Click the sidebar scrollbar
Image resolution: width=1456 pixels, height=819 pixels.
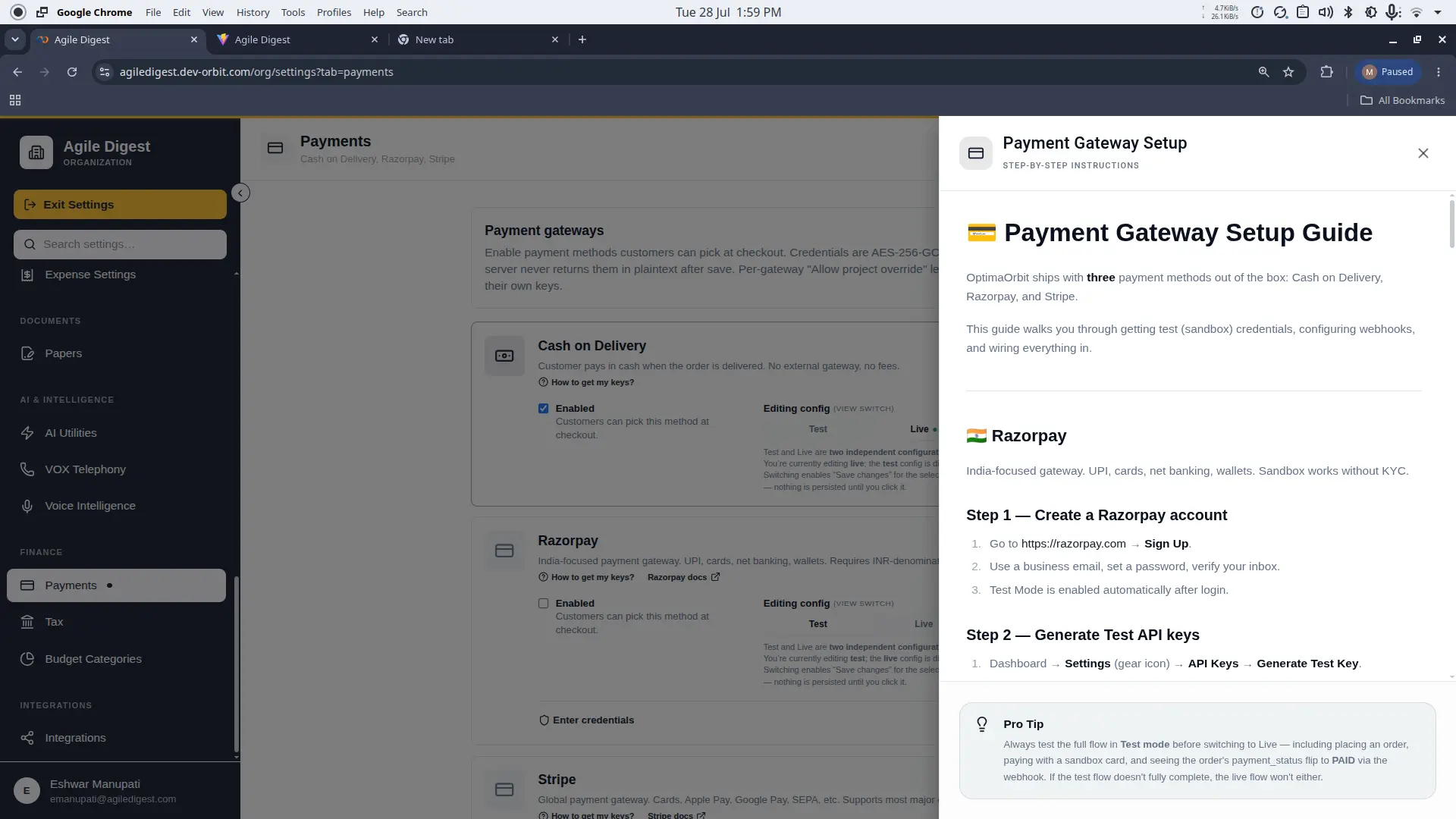click(236, 664)
